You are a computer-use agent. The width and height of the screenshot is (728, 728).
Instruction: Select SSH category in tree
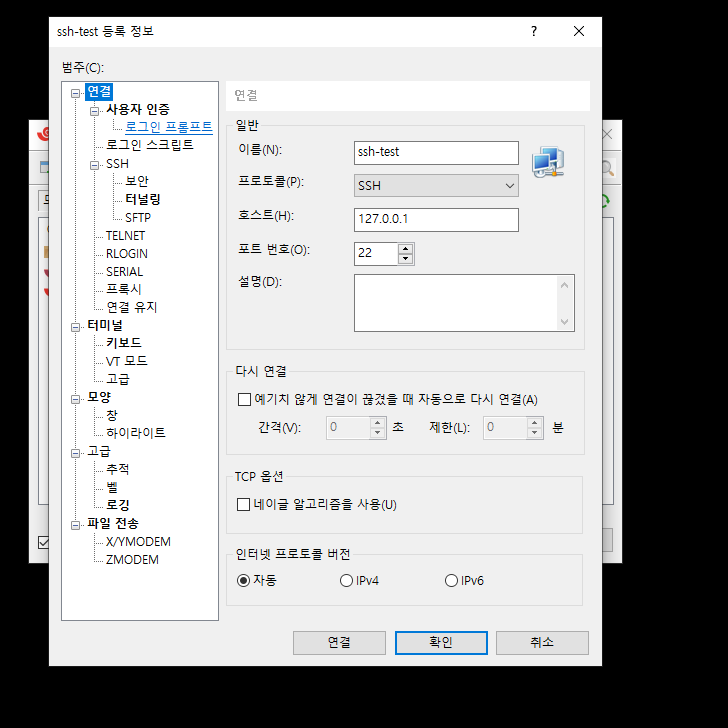[117, 164]
